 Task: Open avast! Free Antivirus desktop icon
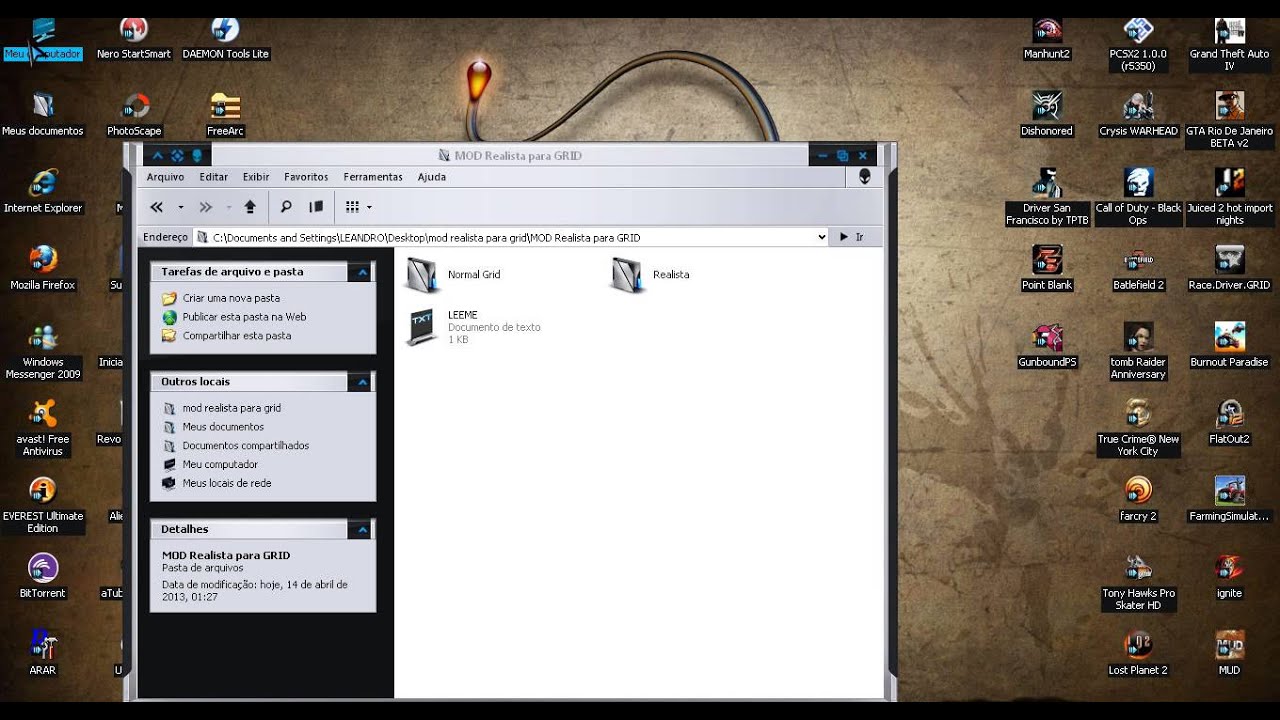[43, 428]
